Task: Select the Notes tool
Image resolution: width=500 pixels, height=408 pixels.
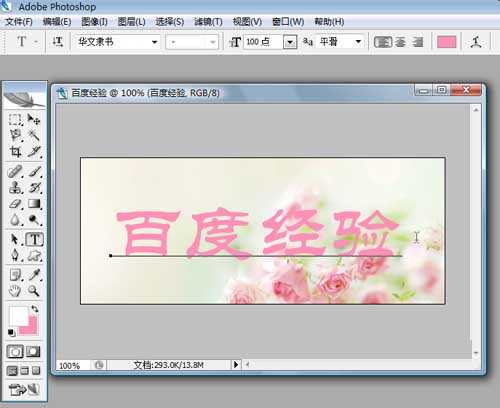Action: tap(15, 275)
